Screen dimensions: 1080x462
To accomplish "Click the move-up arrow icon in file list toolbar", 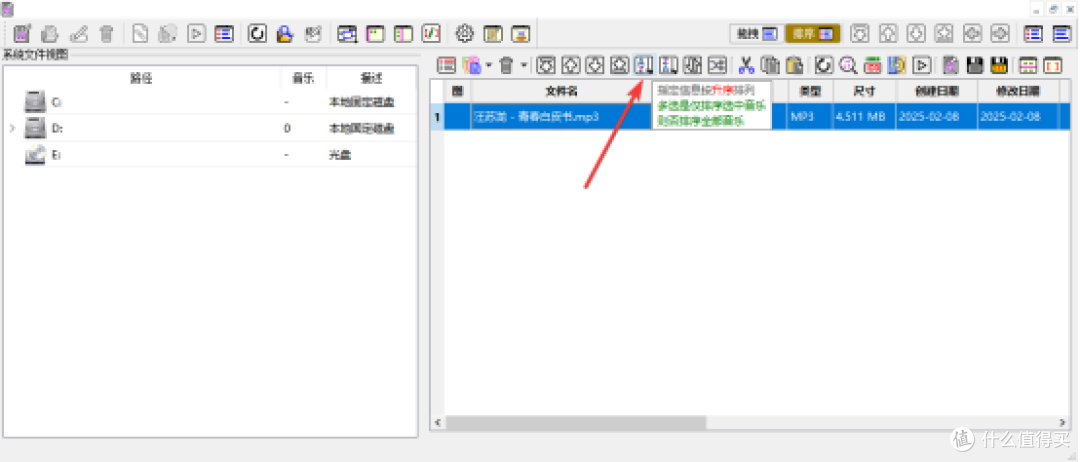I will tap(570, 65).
